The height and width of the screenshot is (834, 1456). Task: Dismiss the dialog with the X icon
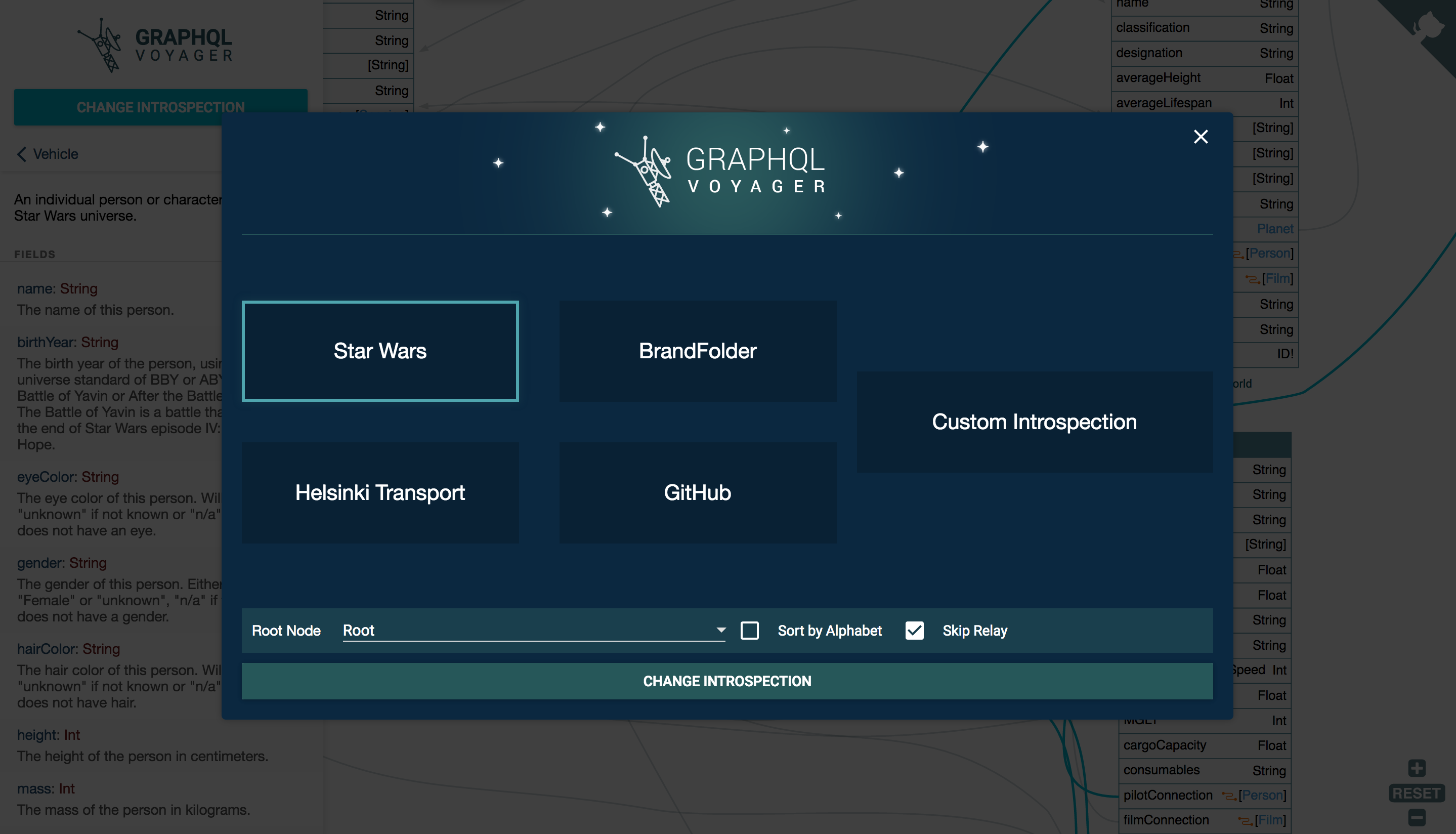pyautogui.click(x=1200, y=137)
